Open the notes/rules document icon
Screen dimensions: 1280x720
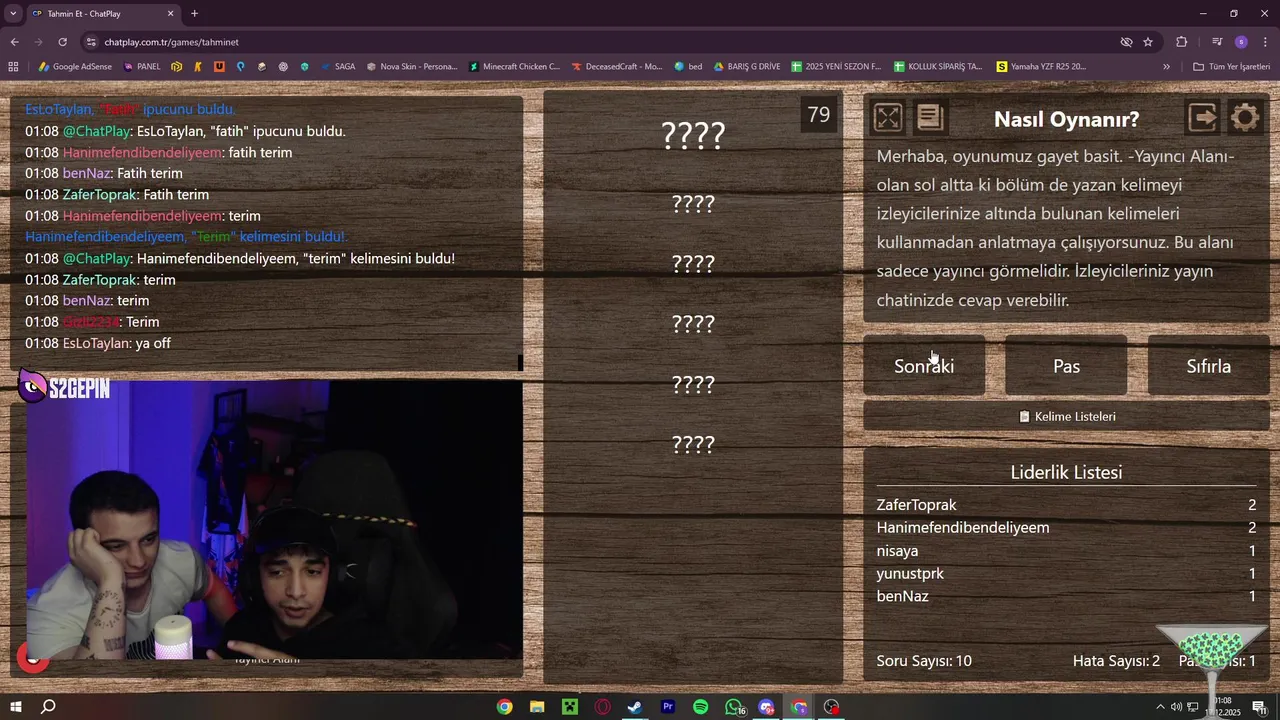click(930, 118)
